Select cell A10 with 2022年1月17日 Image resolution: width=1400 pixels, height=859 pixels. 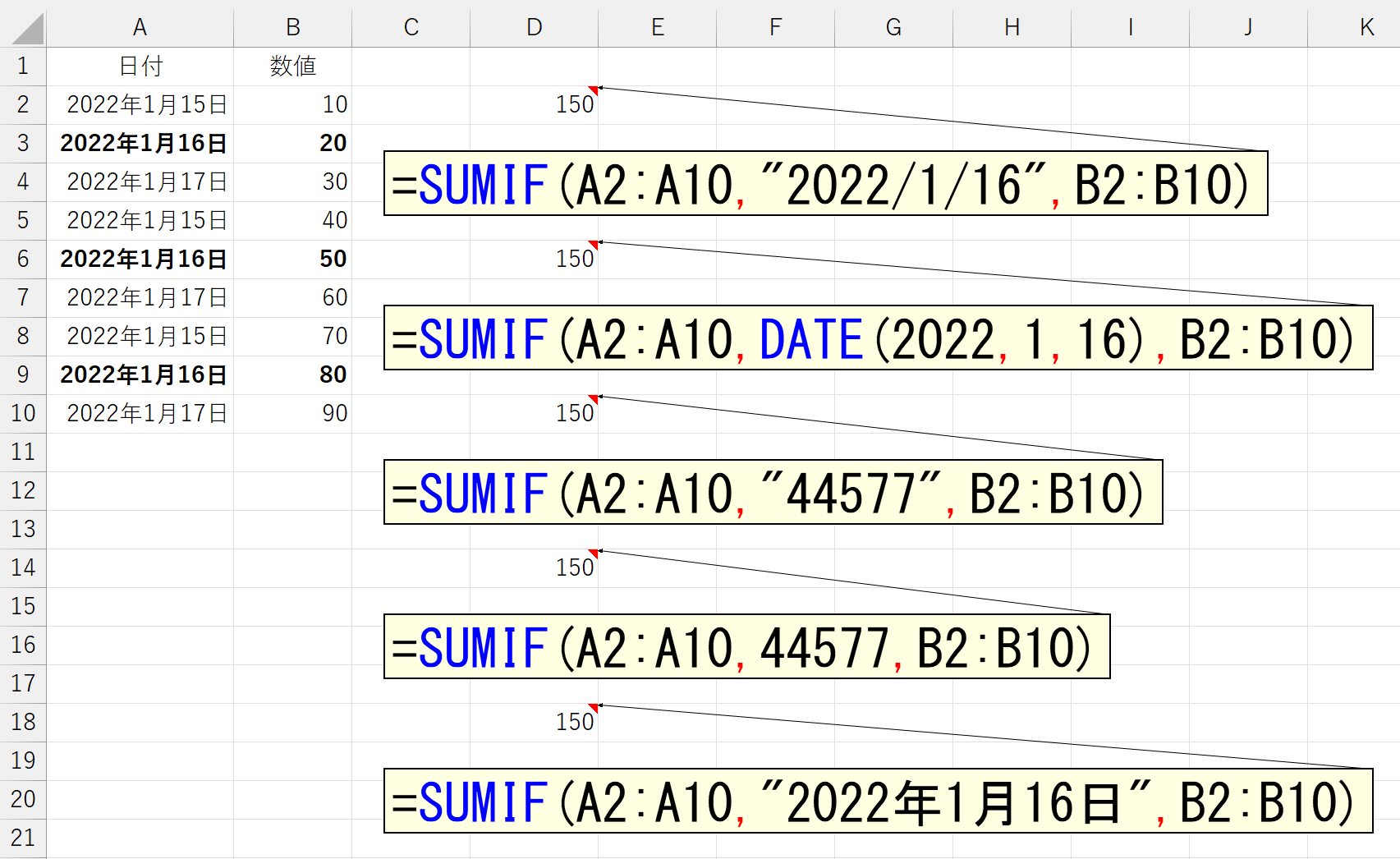[140, 414]
